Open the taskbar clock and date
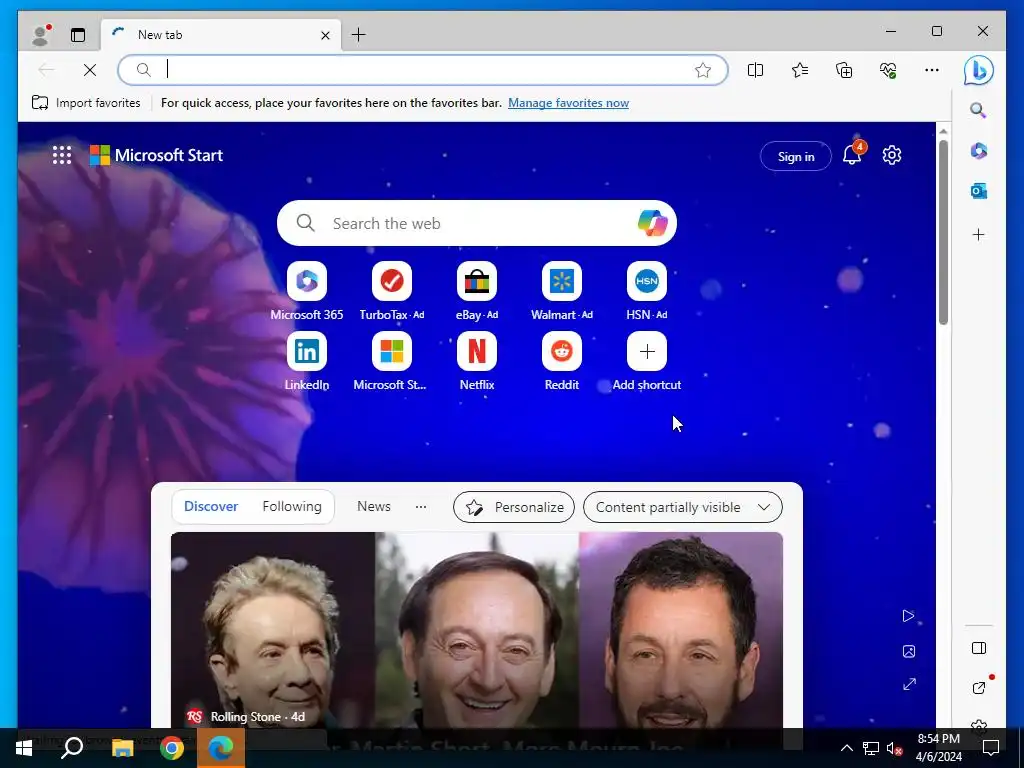 938,748
